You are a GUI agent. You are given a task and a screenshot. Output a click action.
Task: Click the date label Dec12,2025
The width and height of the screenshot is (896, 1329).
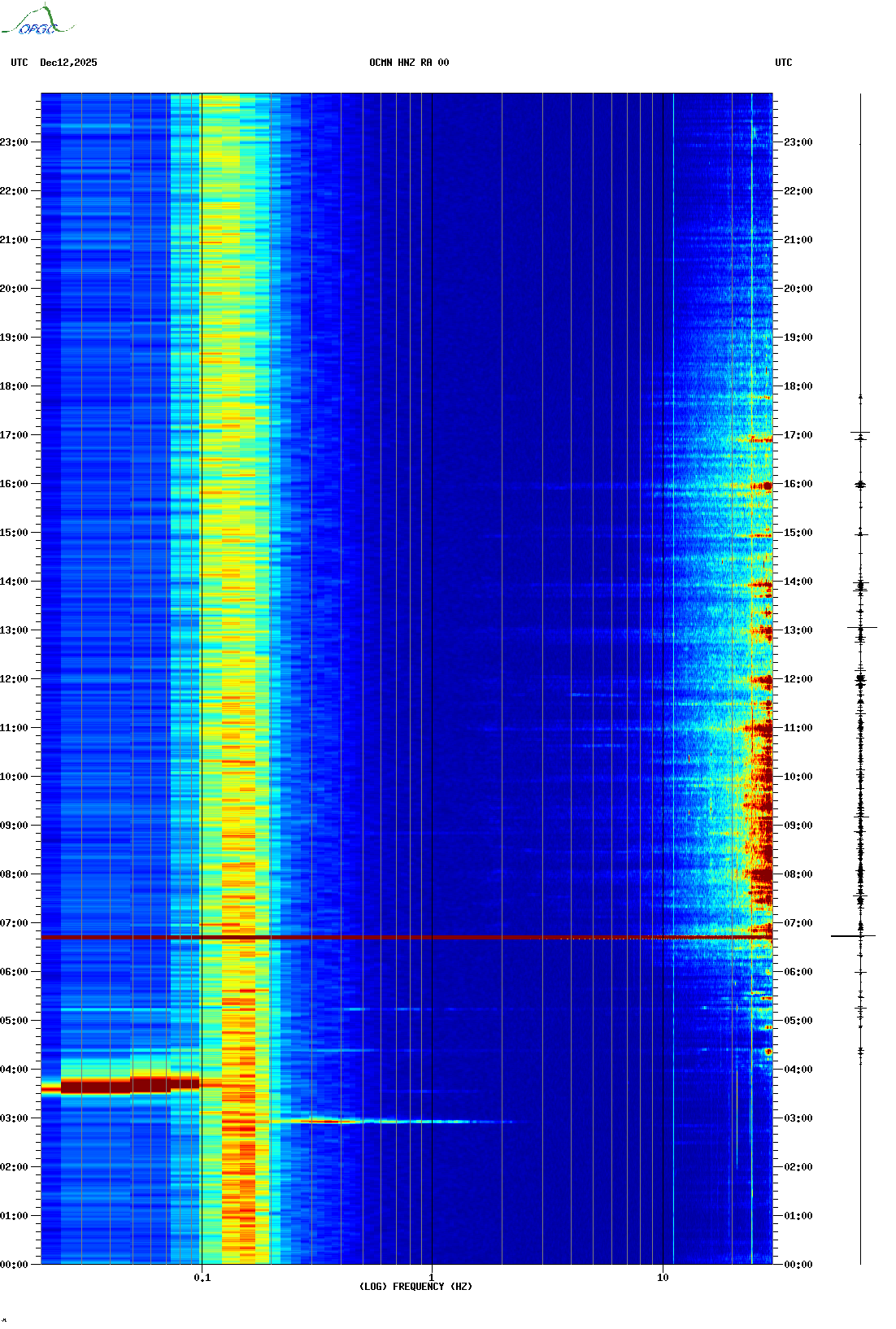pos(68,63)
